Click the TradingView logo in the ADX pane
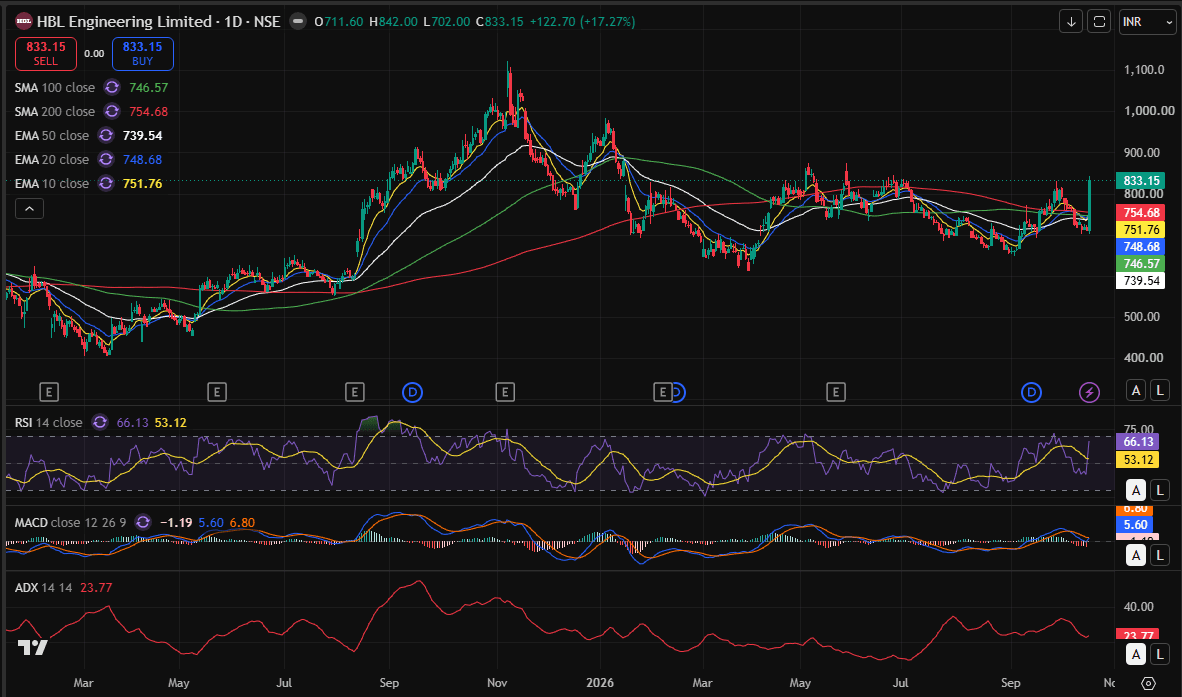The image size is (1182, 697). point(32,647)
